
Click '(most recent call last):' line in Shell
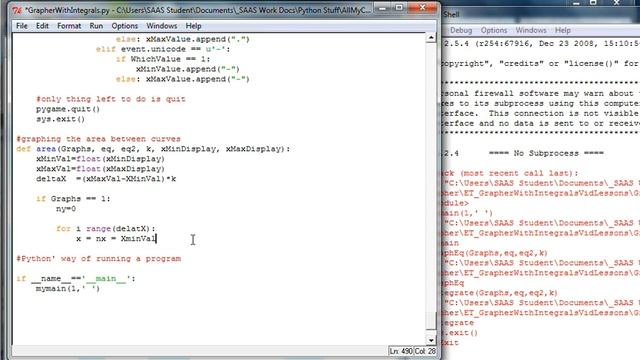519,173
